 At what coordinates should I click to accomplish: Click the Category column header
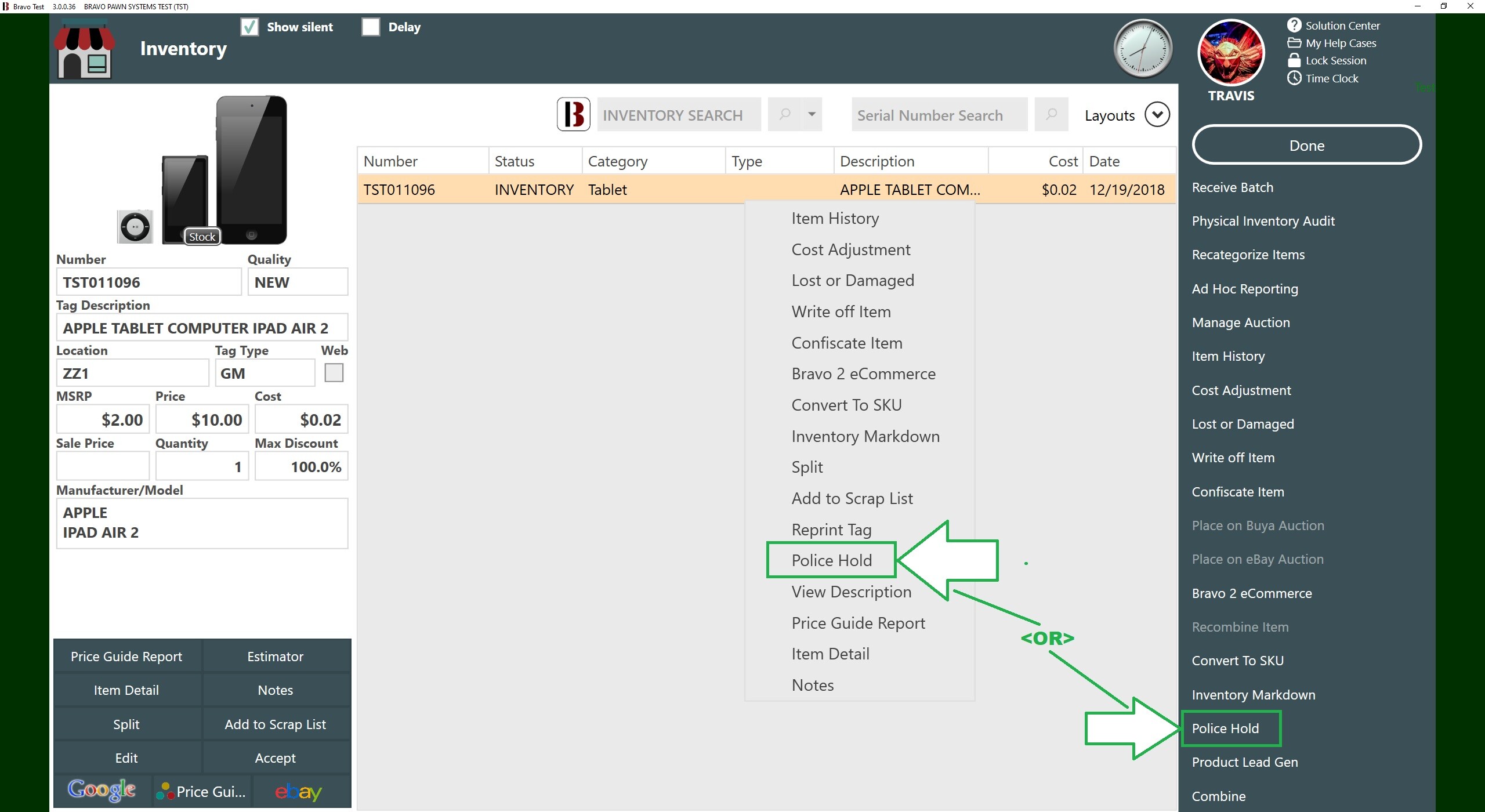[x=653, y=161]
